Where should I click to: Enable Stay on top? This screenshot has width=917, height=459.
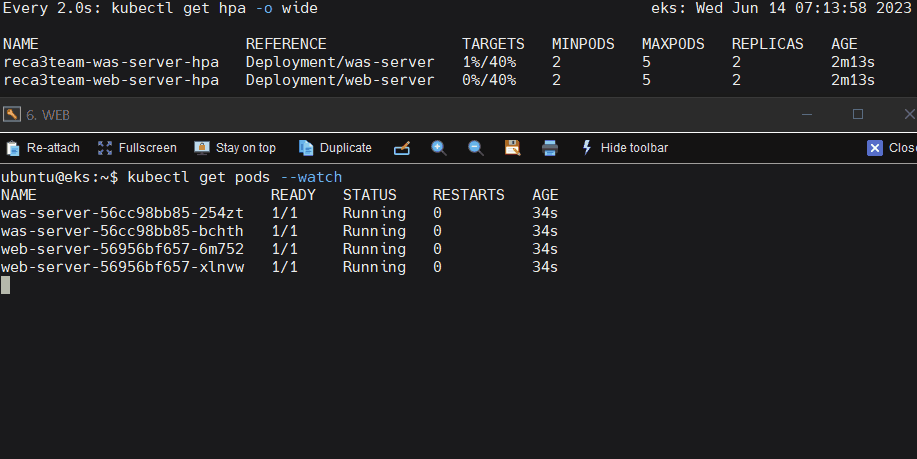pos(235,148)
